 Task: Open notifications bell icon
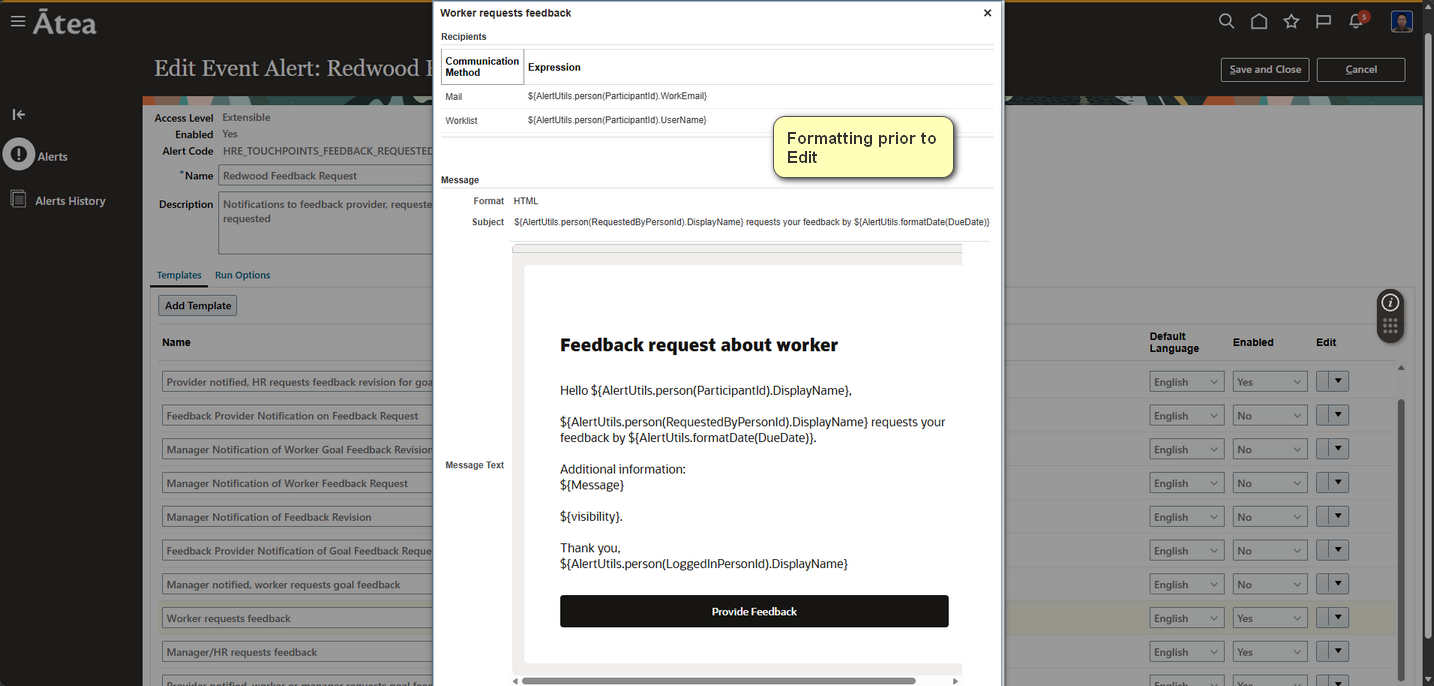[x=1357, y=21]
